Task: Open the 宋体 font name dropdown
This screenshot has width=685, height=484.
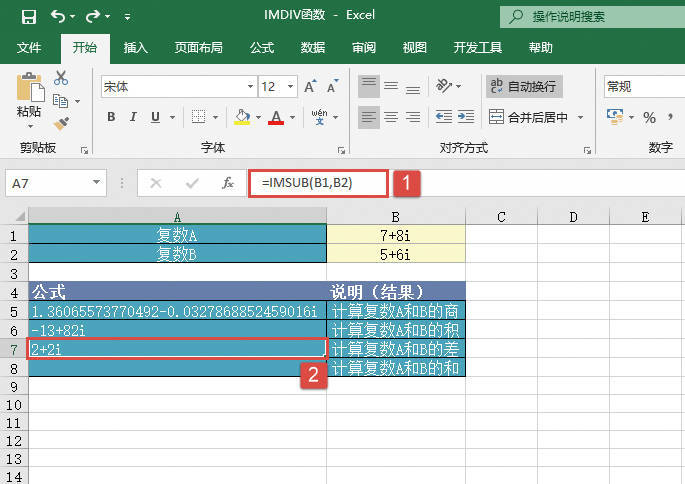Action: pos(178,87)
